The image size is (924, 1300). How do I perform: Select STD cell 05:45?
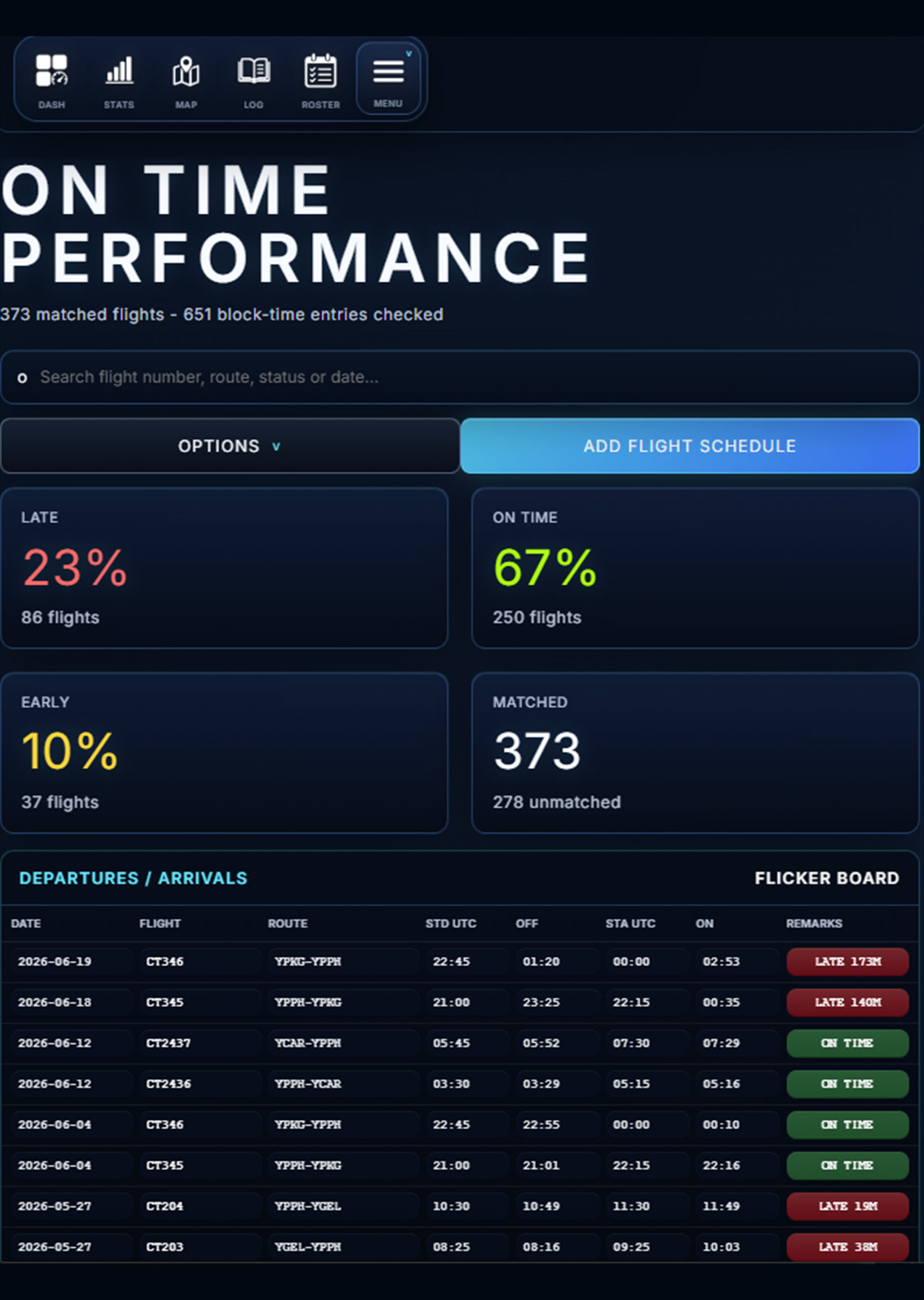(467, 1043)
